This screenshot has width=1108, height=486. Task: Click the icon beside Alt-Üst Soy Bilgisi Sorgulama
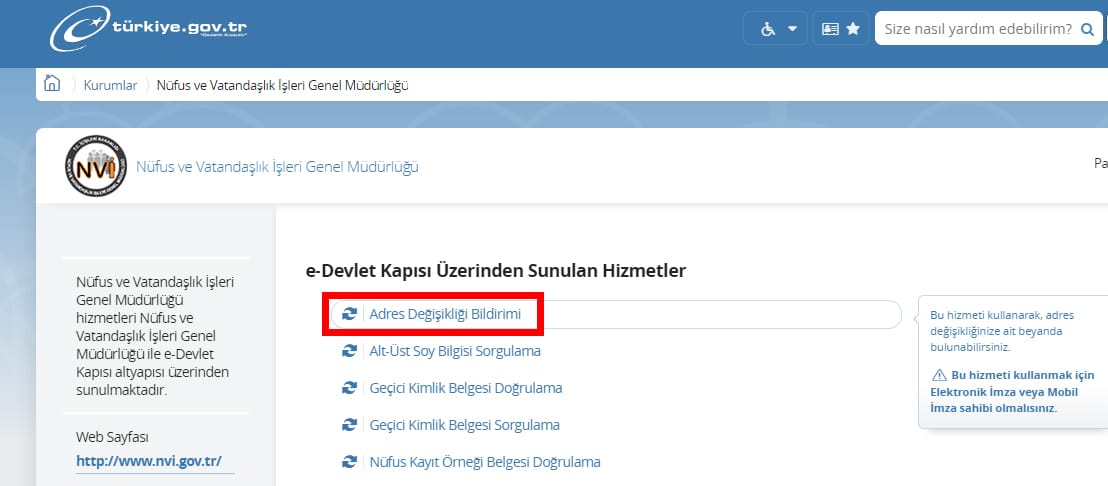pos(349,351)
